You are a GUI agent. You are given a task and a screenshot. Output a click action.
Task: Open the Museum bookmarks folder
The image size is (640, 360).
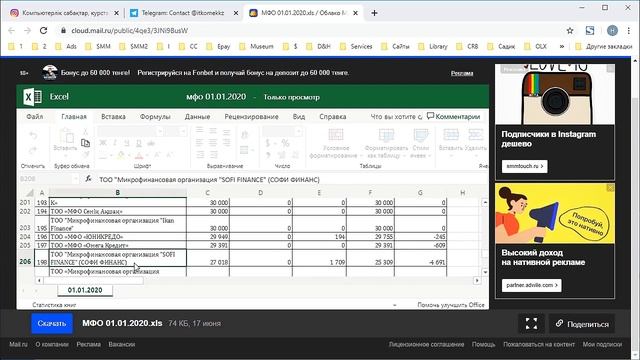pos(256,47)
